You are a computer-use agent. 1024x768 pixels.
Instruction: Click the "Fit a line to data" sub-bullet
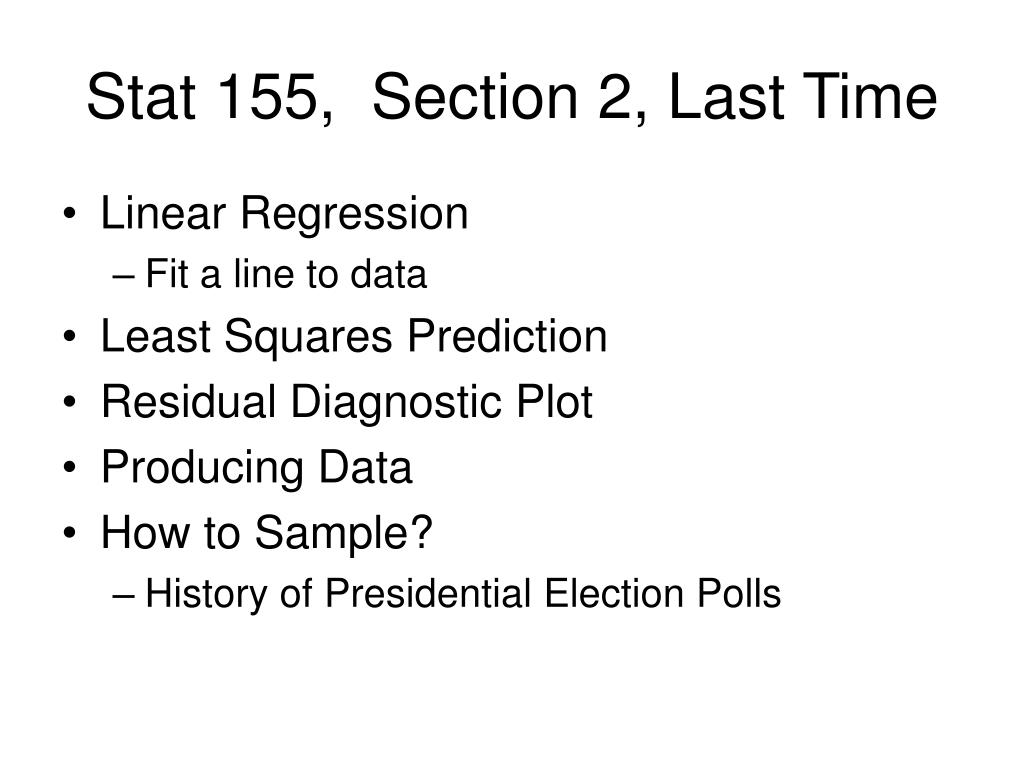click(x=286, y=274)
